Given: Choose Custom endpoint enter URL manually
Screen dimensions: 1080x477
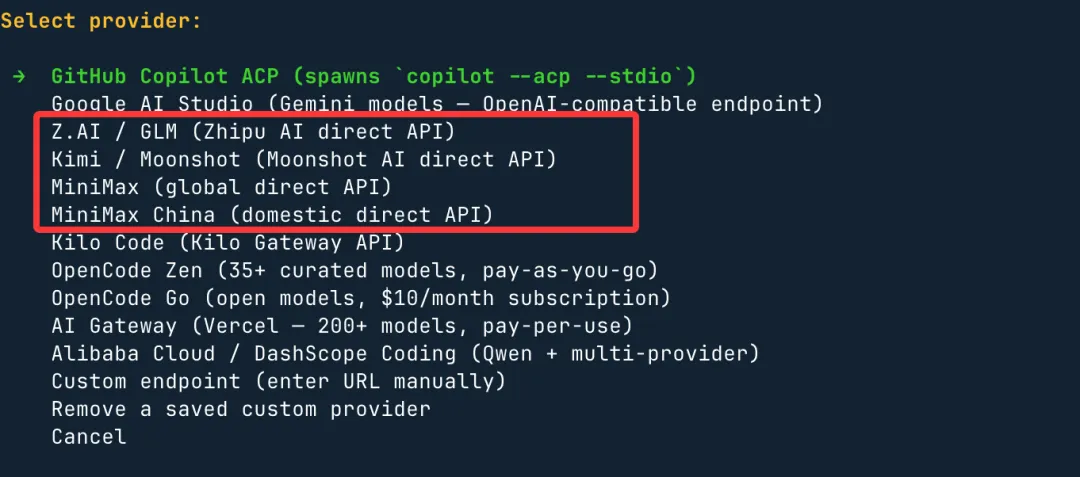Looking at the screenshot, I should tap(278, 381).
